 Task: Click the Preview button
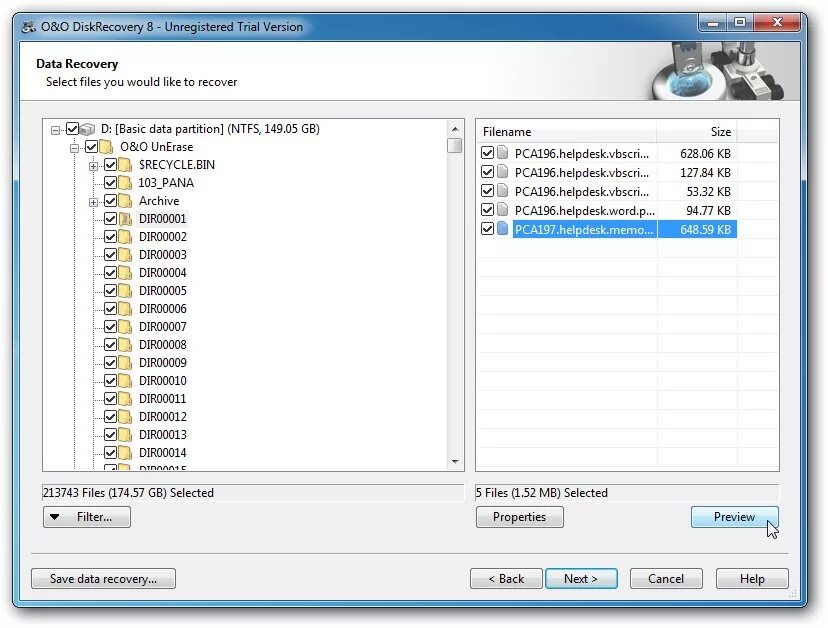[x=735, y=517]
